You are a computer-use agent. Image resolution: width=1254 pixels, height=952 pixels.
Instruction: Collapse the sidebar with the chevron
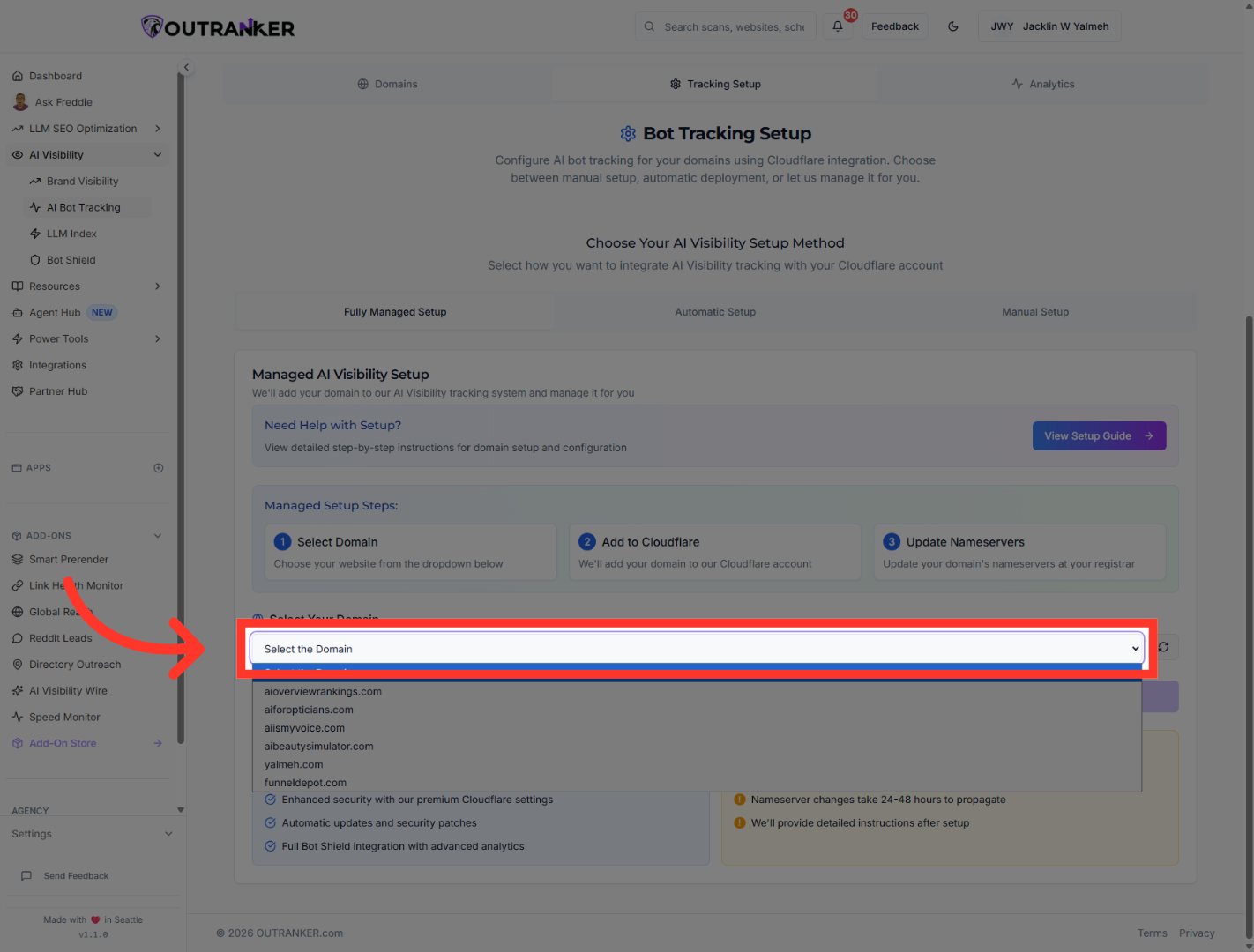186,66
